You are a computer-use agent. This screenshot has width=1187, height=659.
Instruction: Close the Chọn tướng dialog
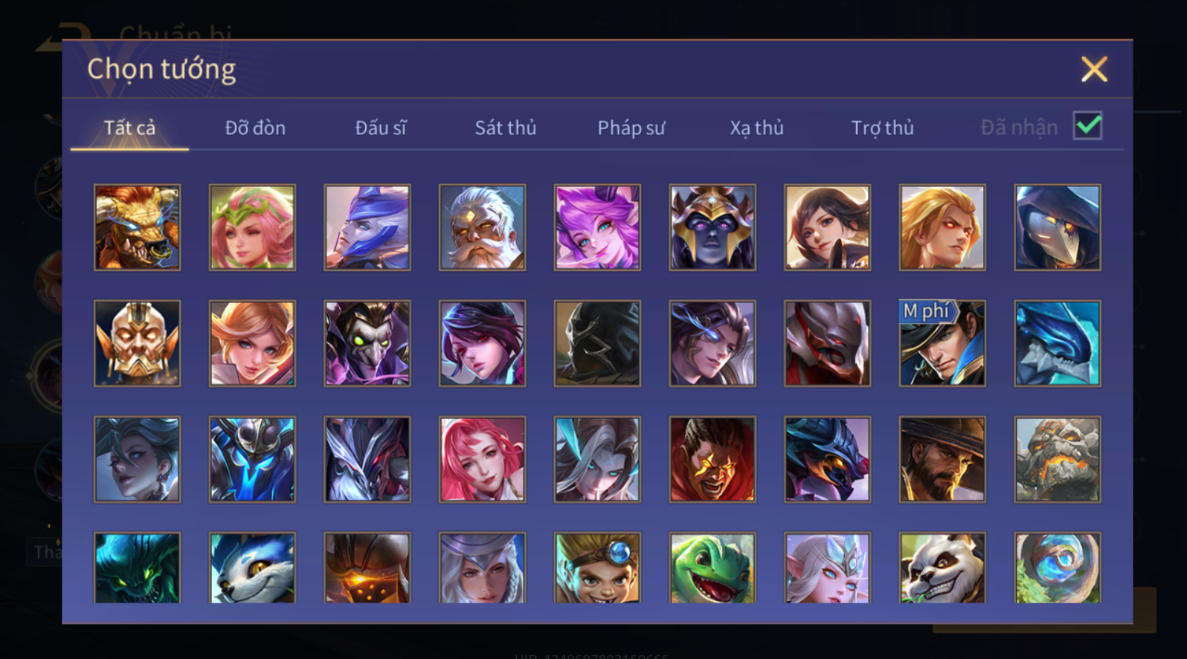[x=1094, y=69]
